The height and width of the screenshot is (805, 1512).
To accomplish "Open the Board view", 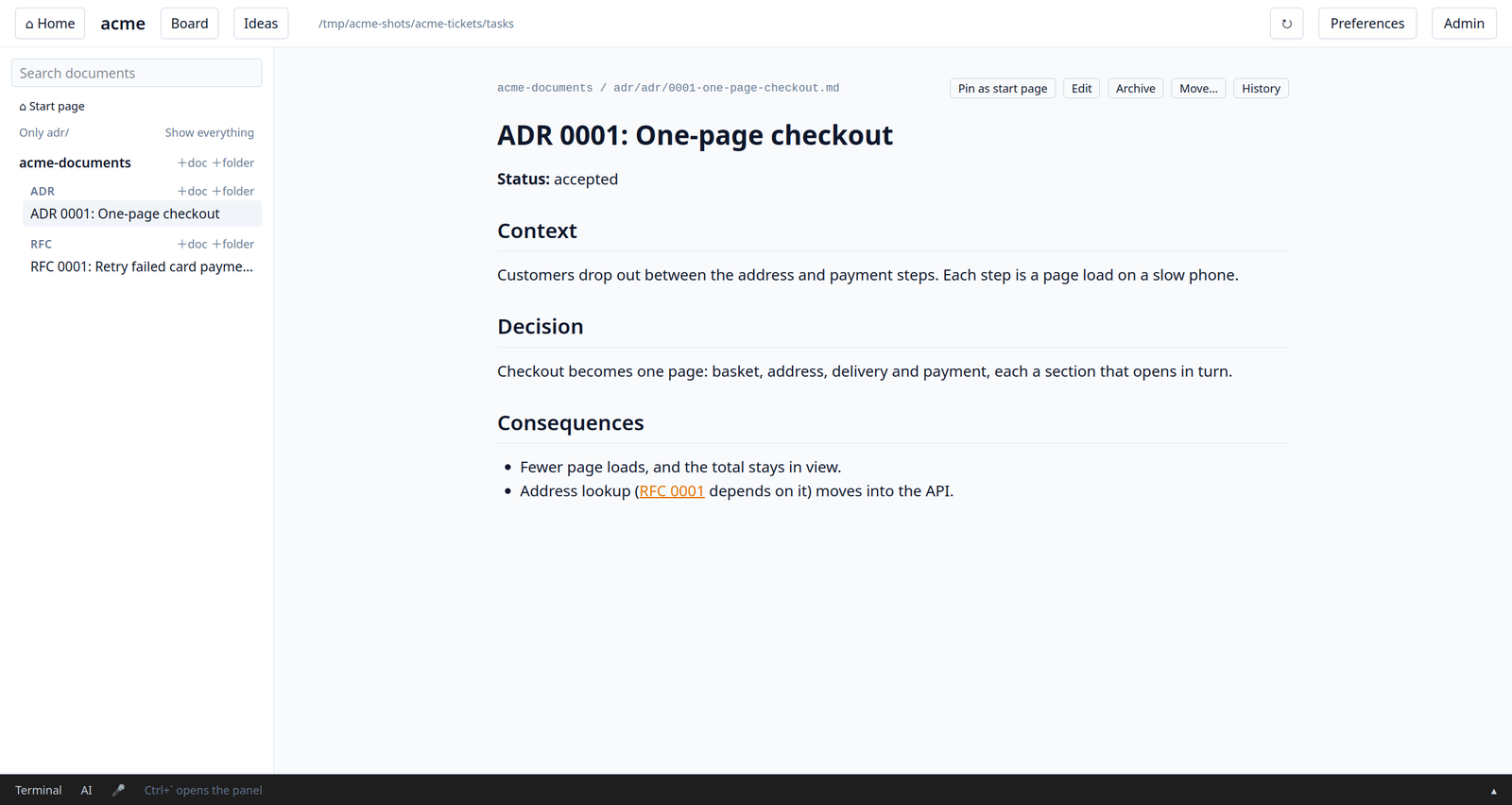I will tap(189, 24).
